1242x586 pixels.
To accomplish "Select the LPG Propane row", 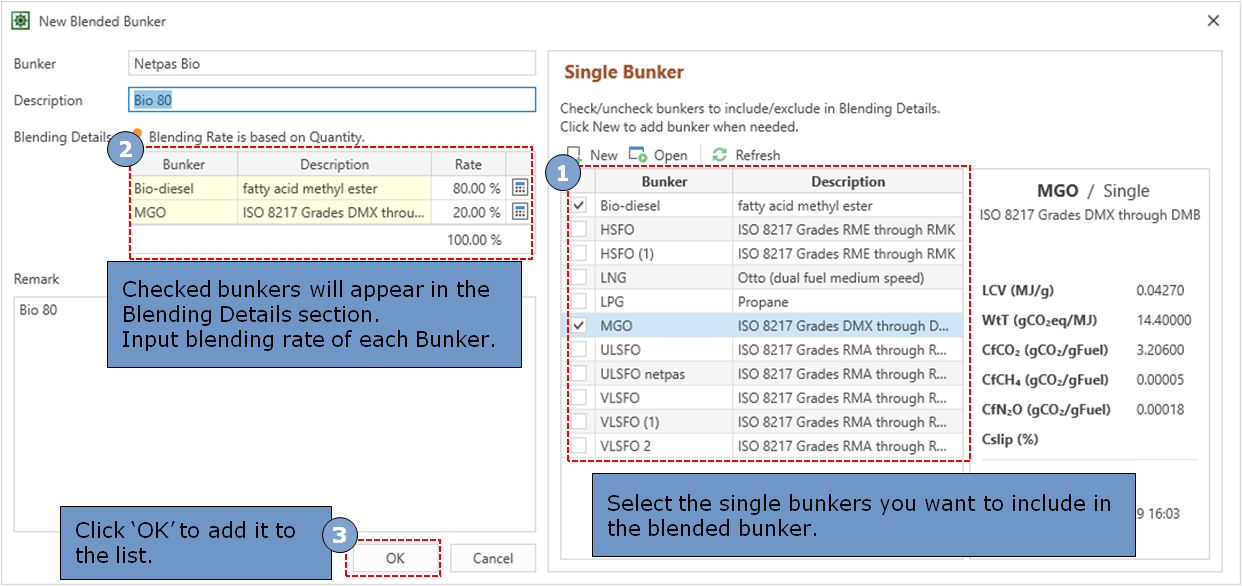I will [x=780, y=302].
